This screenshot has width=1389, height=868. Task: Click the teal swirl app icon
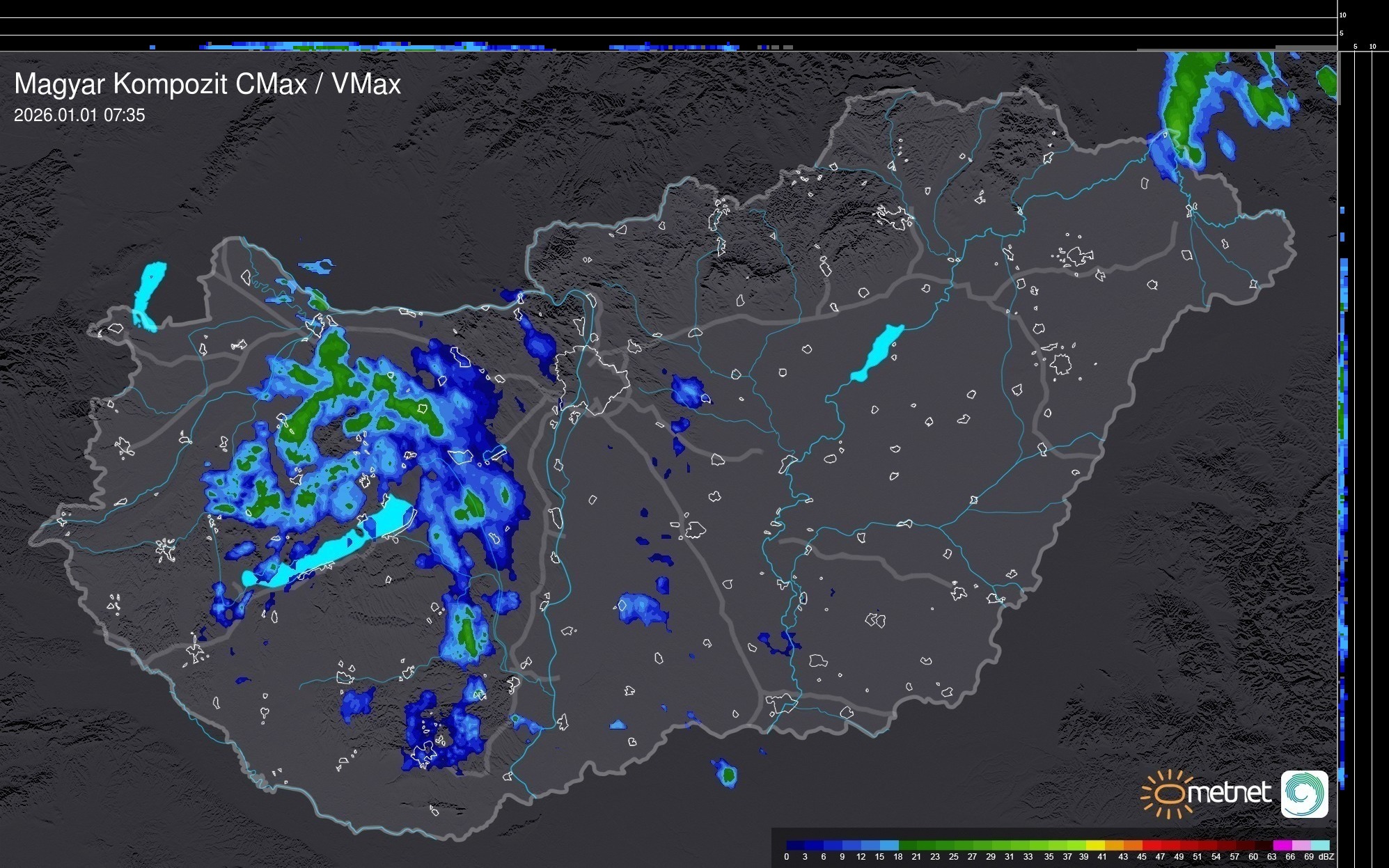pos(1304,794)
